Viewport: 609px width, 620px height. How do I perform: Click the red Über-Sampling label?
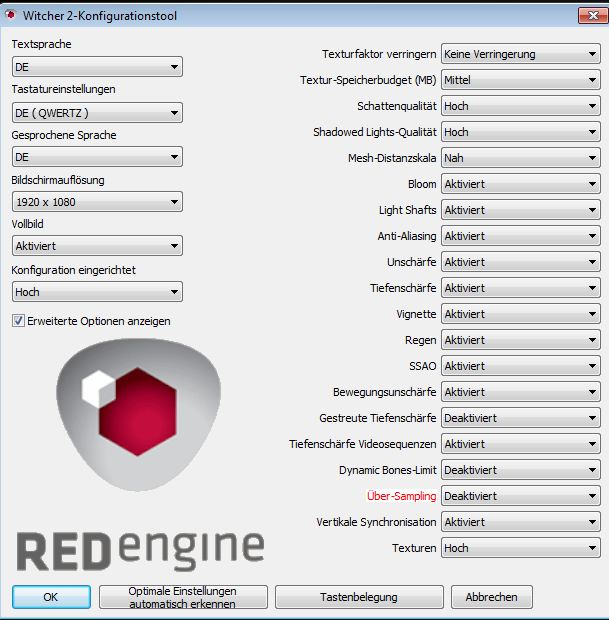click(401, 496)
